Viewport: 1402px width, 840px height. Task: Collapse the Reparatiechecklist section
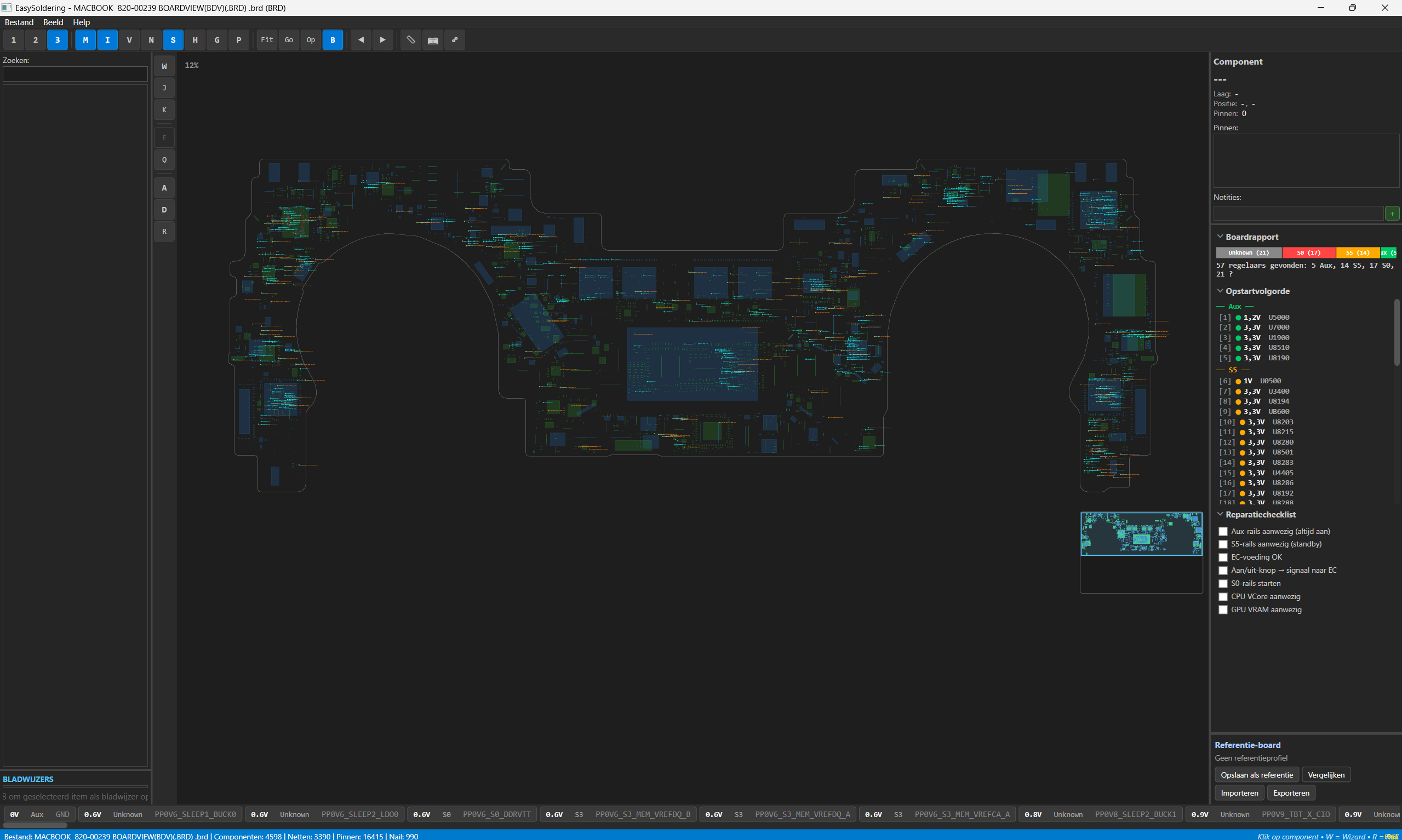pos(1220,515)
